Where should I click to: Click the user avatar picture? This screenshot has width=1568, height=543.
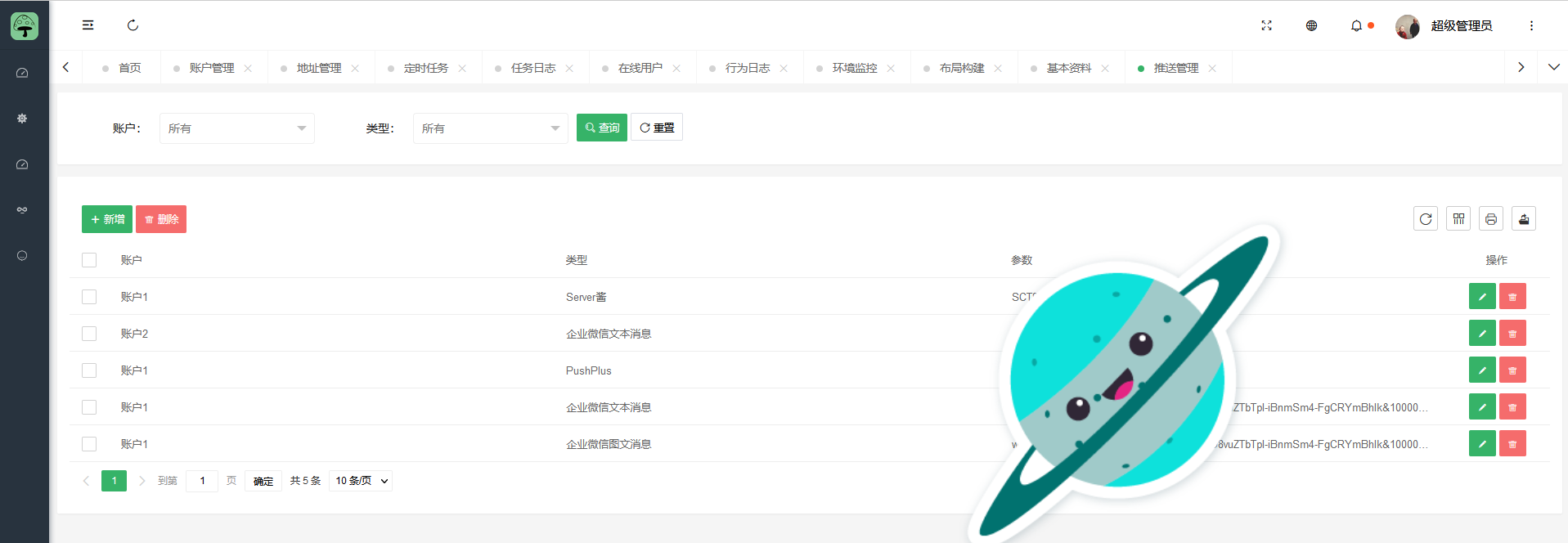pos(1407,26)
